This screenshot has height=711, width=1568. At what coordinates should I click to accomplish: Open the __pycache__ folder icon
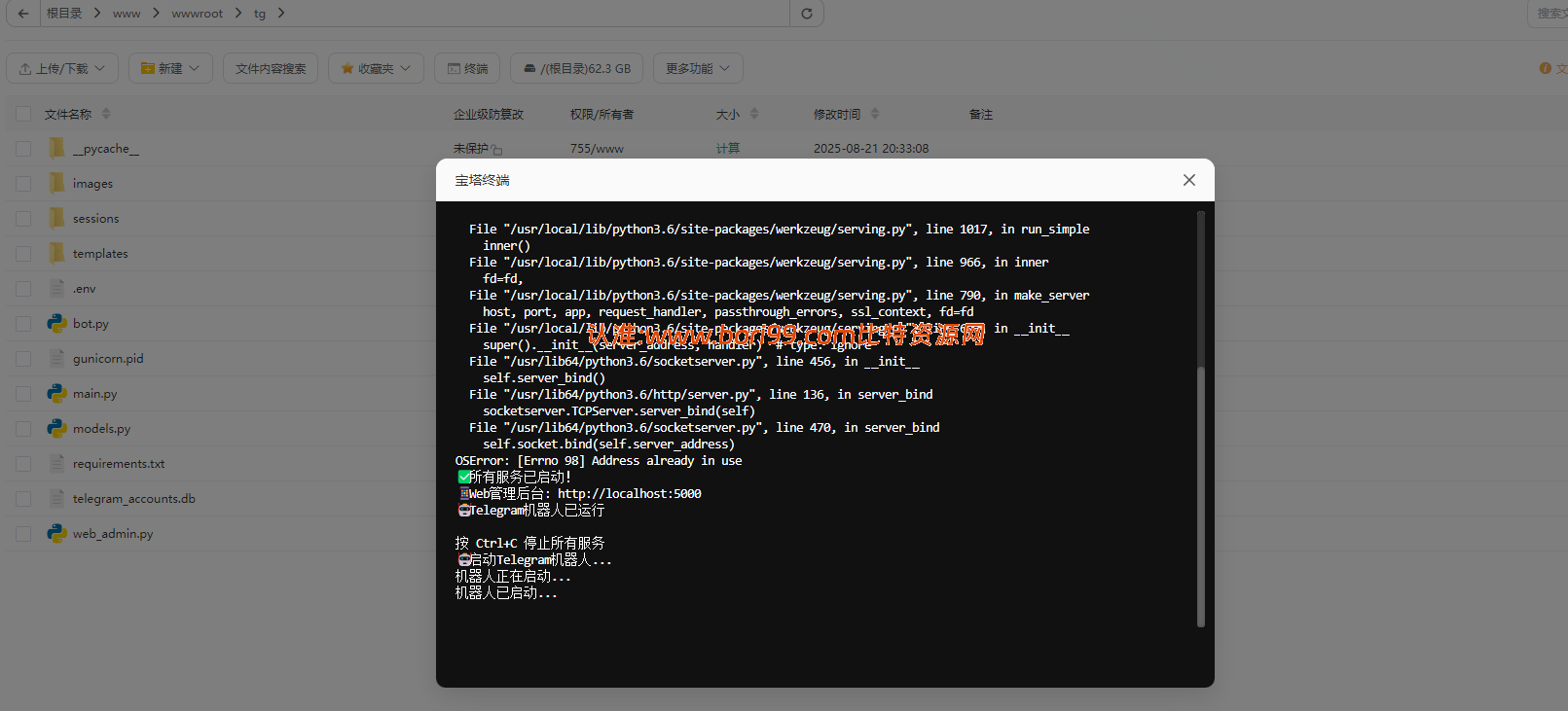tap(56, 149)
